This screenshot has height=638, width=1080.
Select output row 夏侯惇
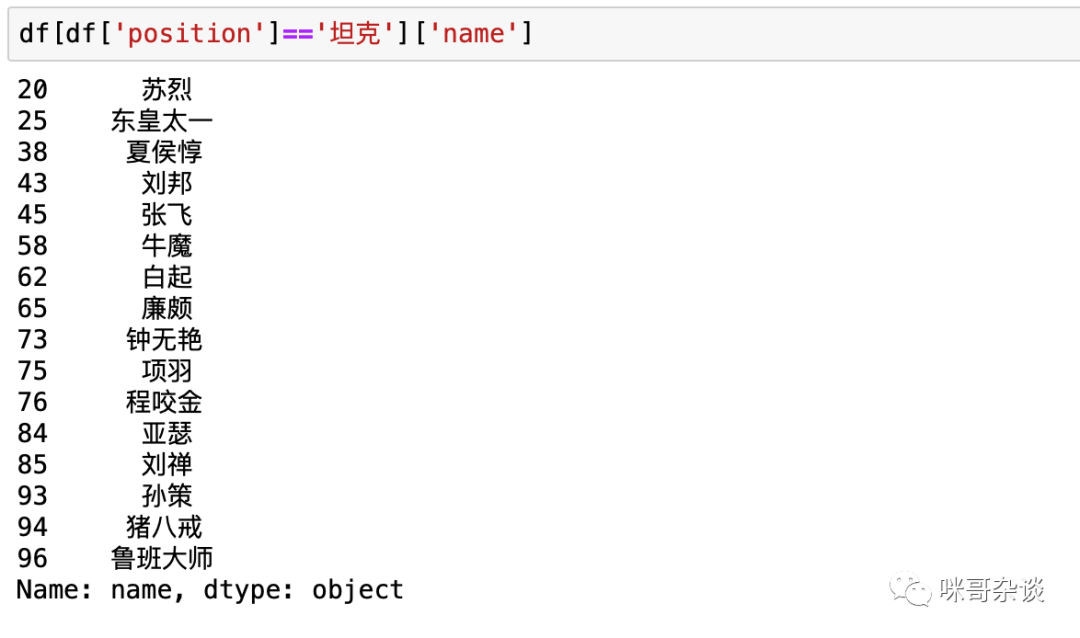click(110, 152)
